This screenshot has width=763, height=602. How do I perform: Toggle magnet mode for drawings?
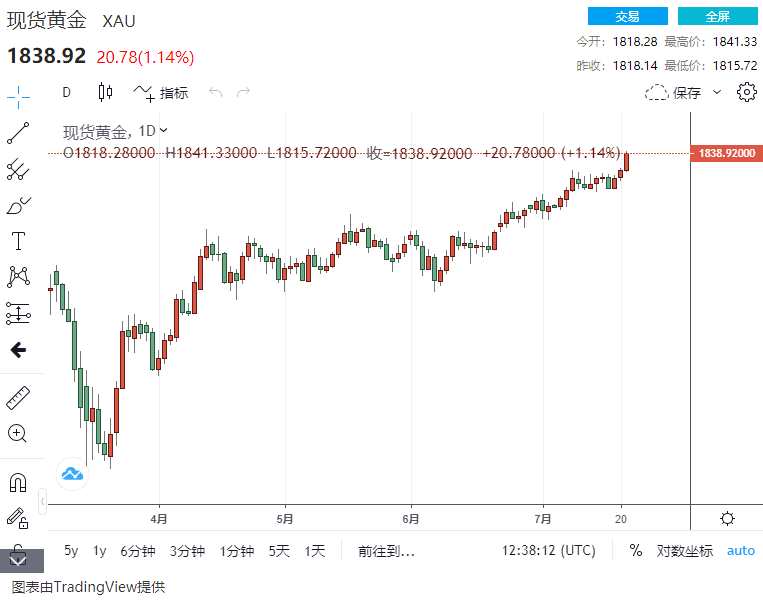[x=18, y=482]
